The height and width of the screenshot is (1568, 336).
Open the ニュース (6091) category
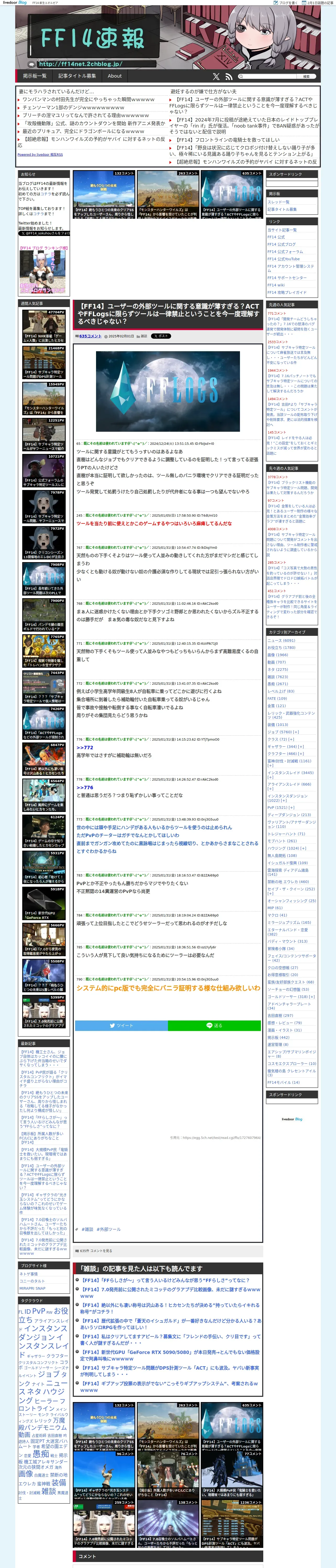281,640
